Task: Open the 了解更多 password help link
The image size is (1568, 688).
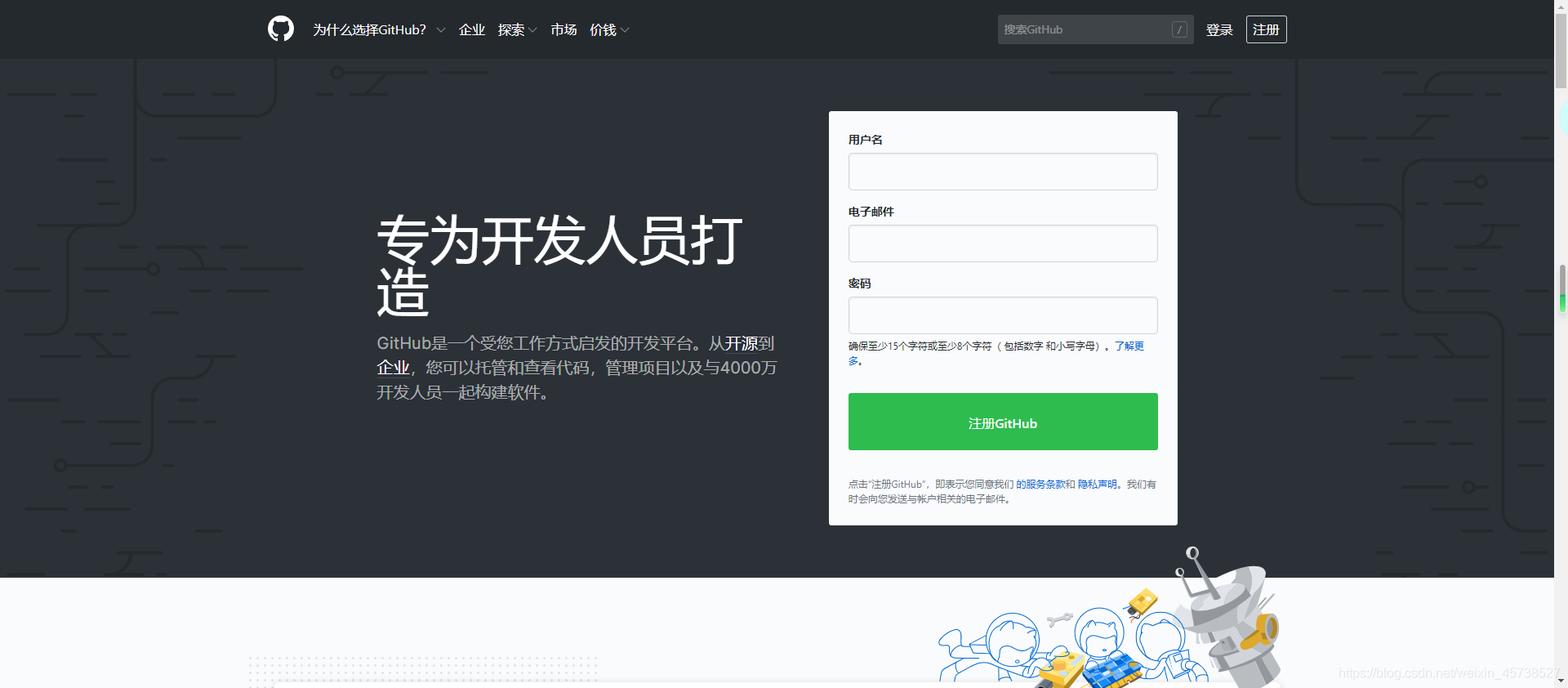Action: (1129, 346)
